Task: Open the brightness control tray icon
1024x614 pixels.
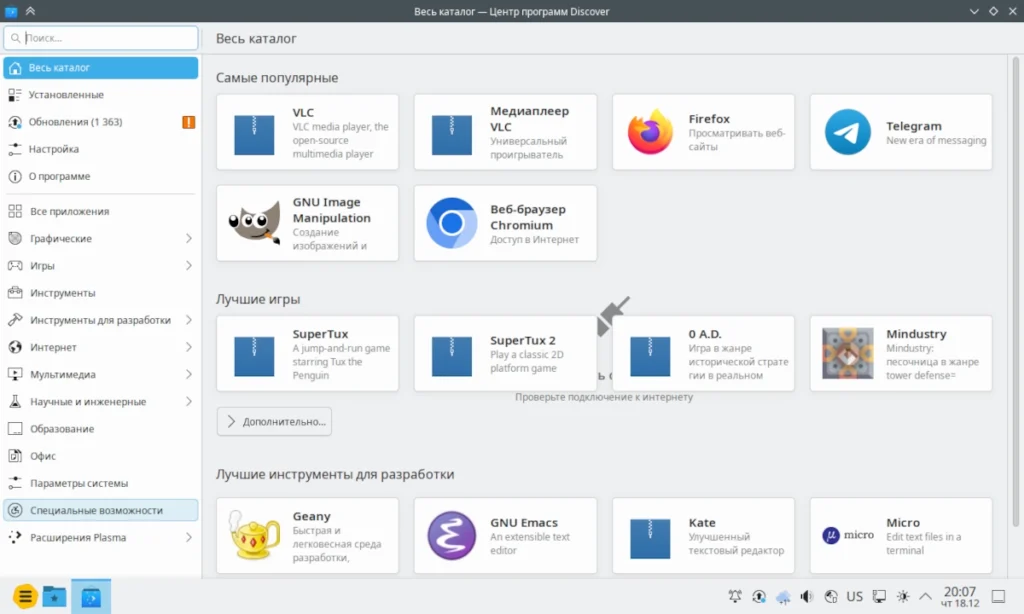Action: tap(903, 596)
